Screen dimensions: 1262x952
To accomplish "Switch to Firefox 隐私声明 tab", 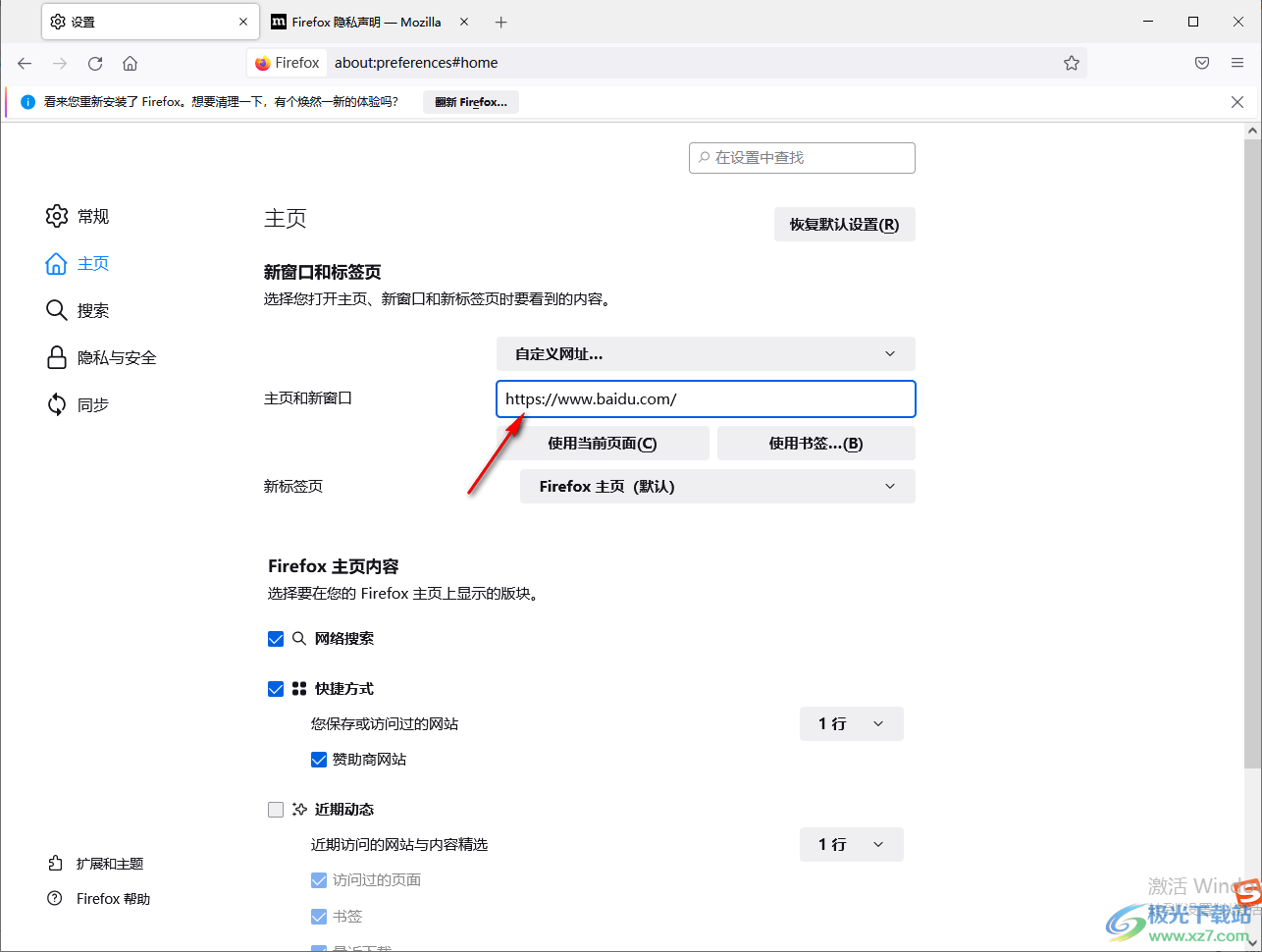I will click(x=371, y=22).
